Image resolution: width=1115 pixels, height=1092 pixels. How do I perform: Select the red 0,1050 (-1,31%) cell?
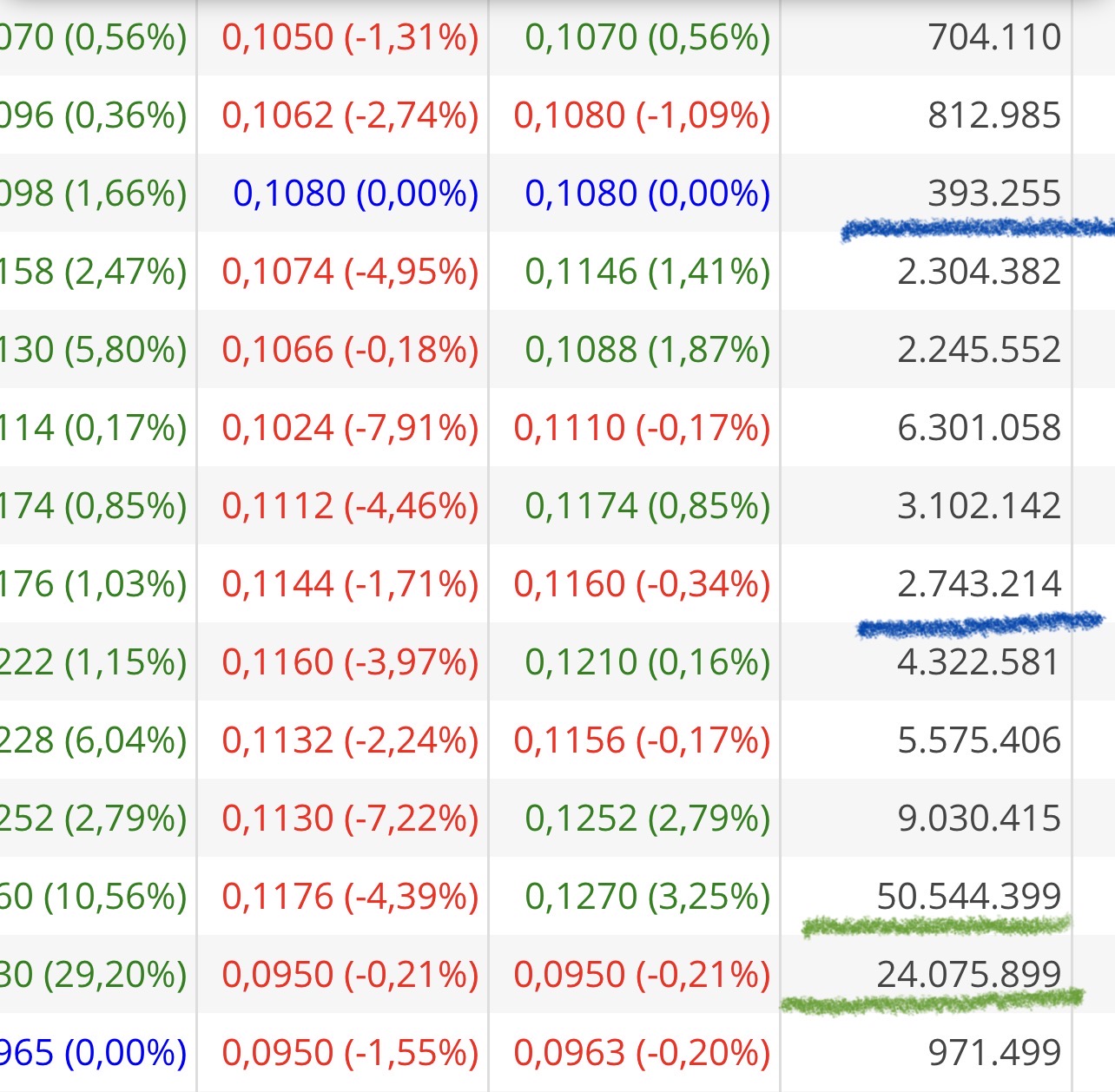point(350,37)
